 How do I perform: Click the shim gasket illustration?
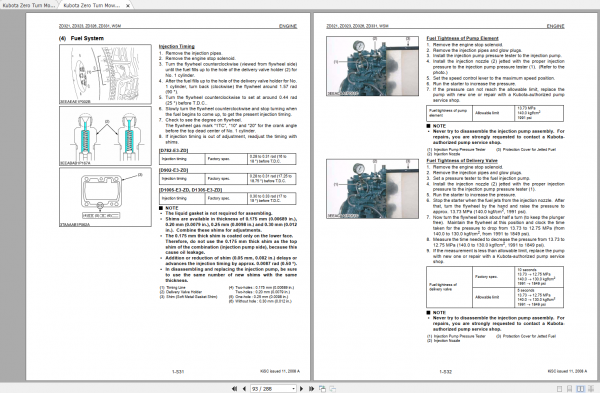[x=105, y=197]
